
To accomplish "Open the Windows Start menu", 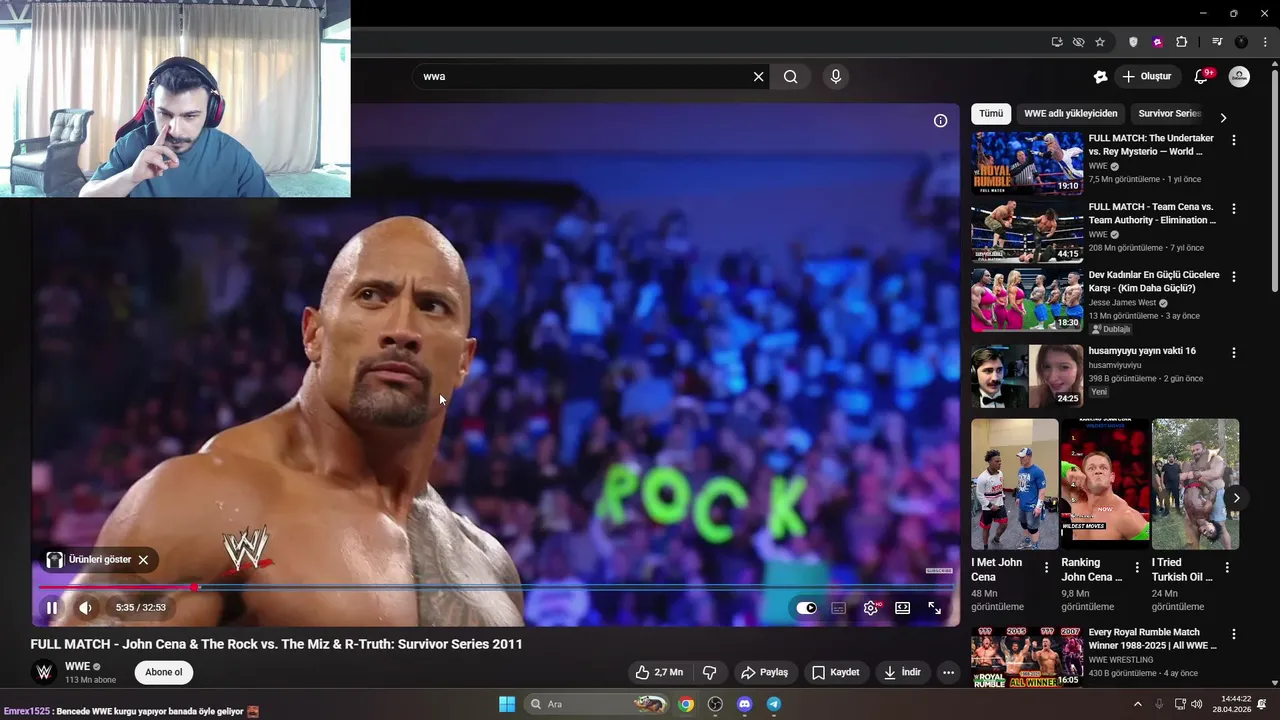I will (x=507, y=704).
